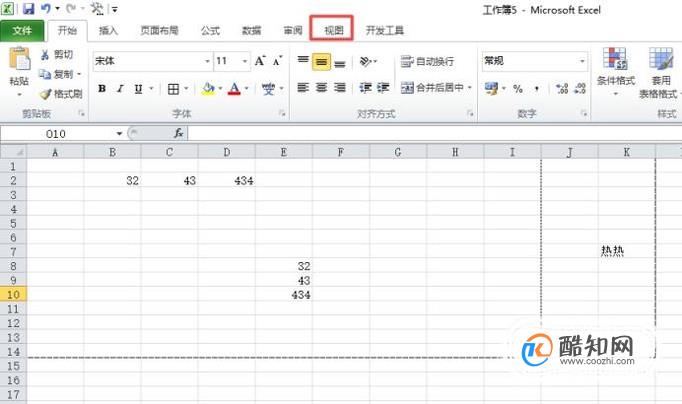682x404 pixels.
Task: Click the increase font size icon
Action: [x=260, y=61]
